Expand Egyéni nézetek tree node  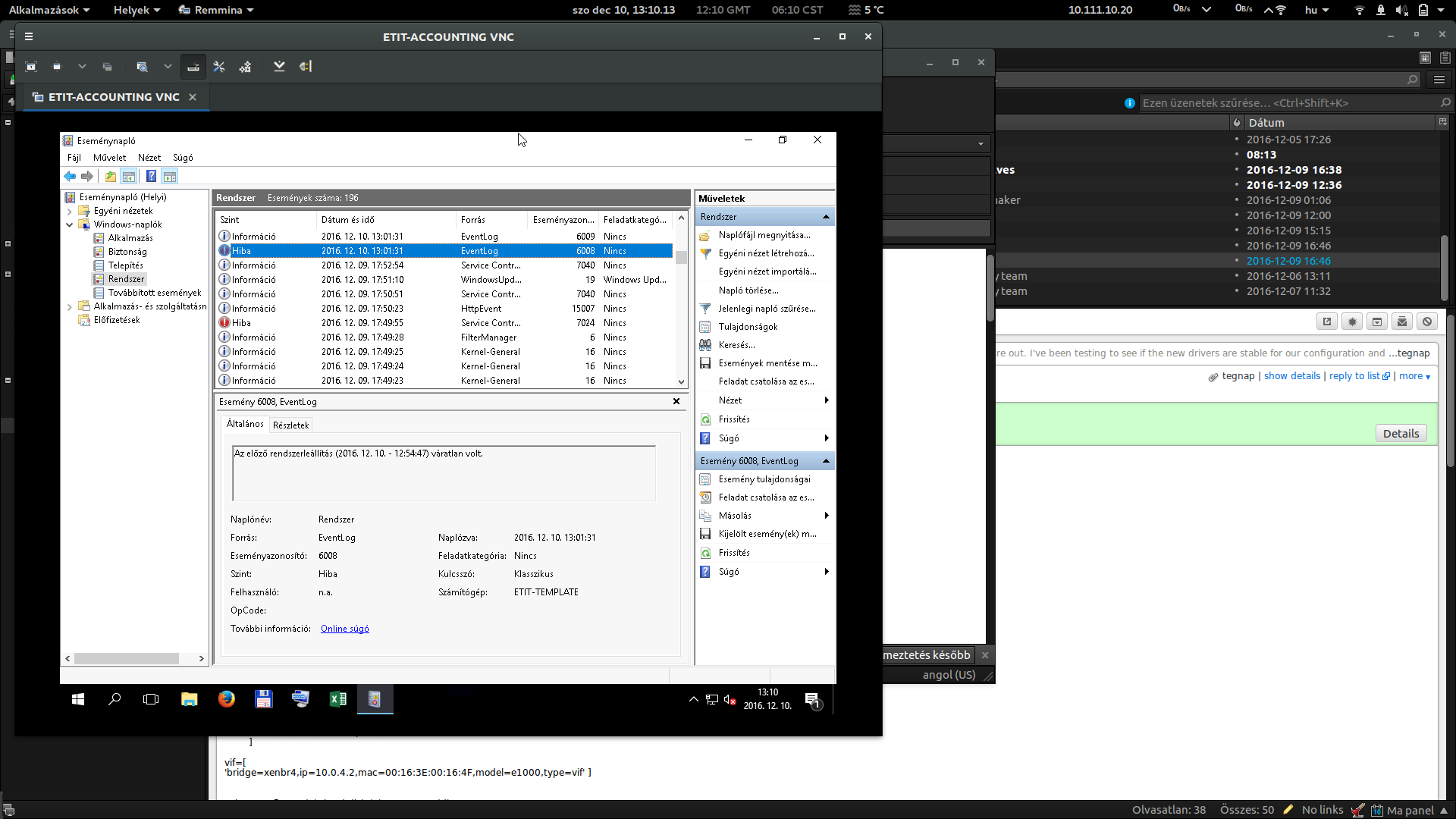coord(70,212)
